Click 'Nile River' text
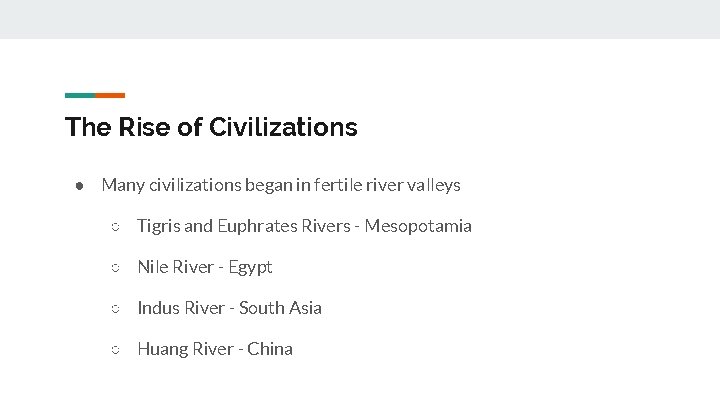720x405 pixels. coord(176,267)
